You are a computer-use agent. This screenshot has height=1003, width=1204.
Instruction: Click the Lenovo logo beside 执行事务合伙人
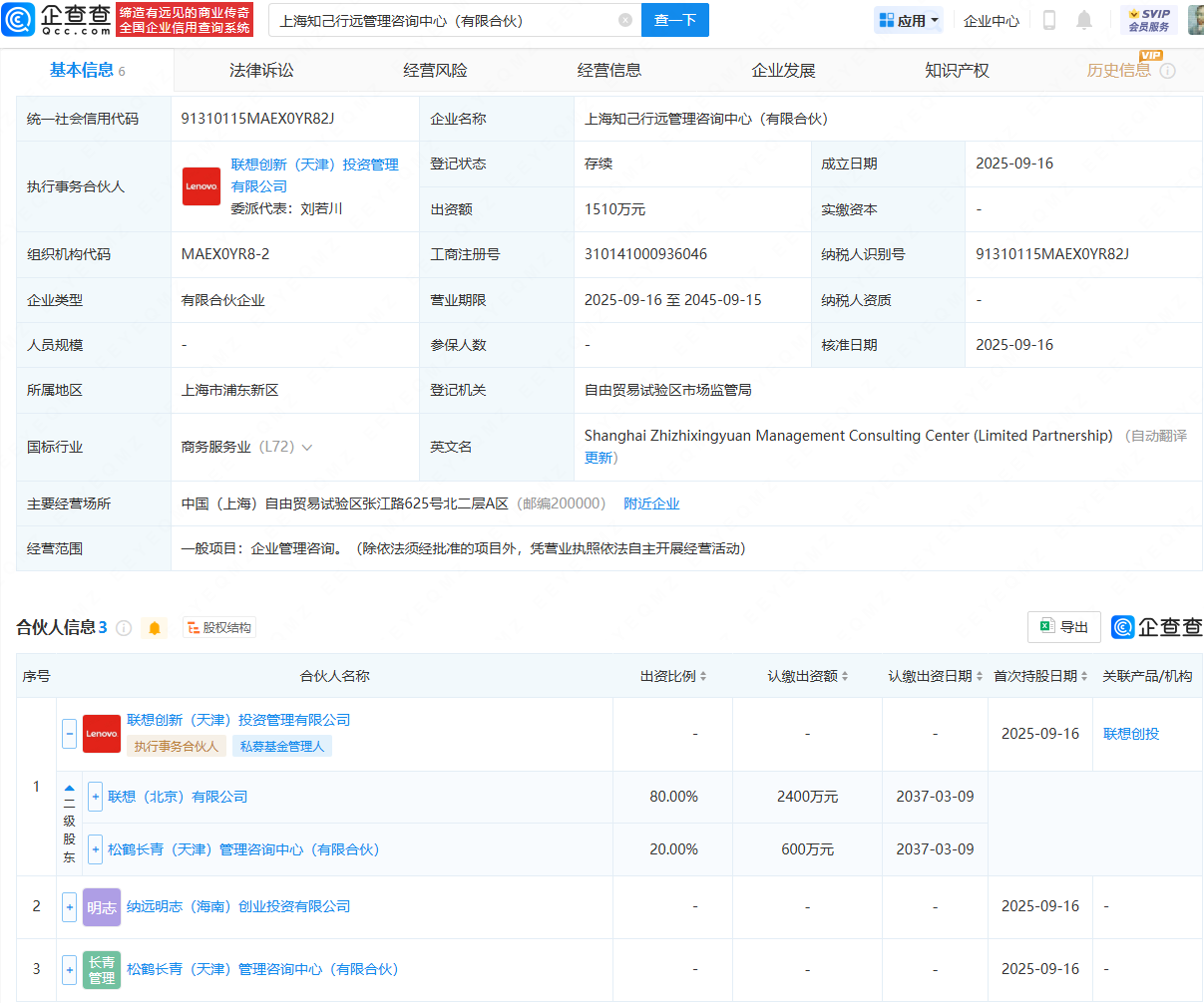[x=201, y=186]
